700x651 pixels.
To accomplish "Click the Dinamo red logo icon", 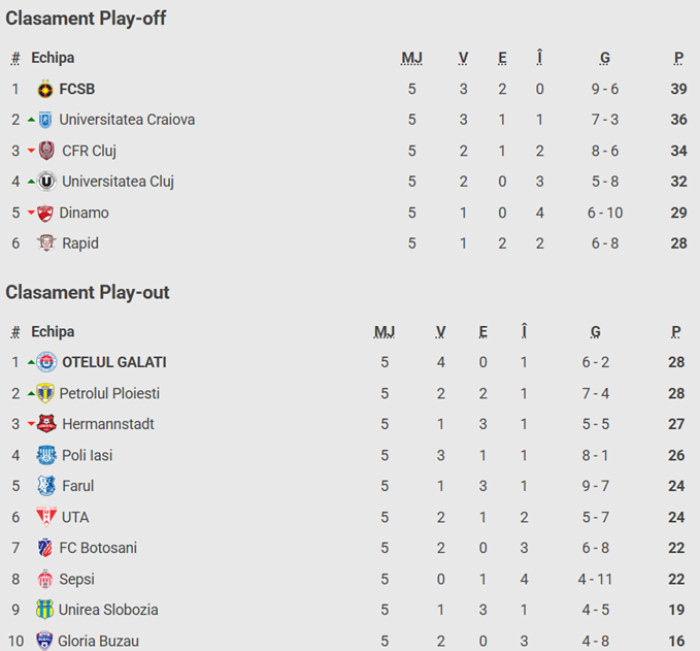I will tap(45, 213).
